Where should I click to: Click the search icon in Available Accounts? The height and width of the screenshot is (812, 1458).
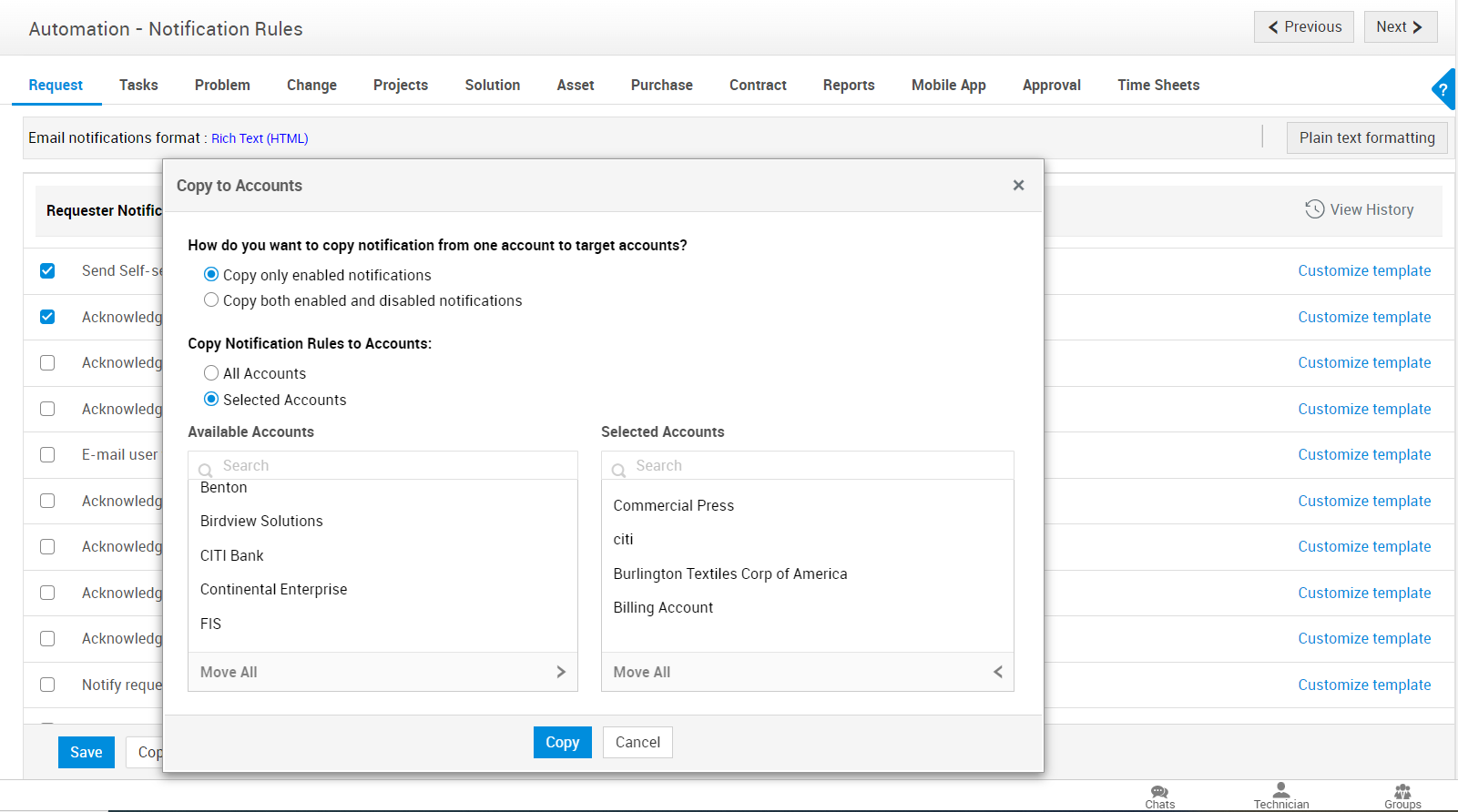tap(206, 470)
